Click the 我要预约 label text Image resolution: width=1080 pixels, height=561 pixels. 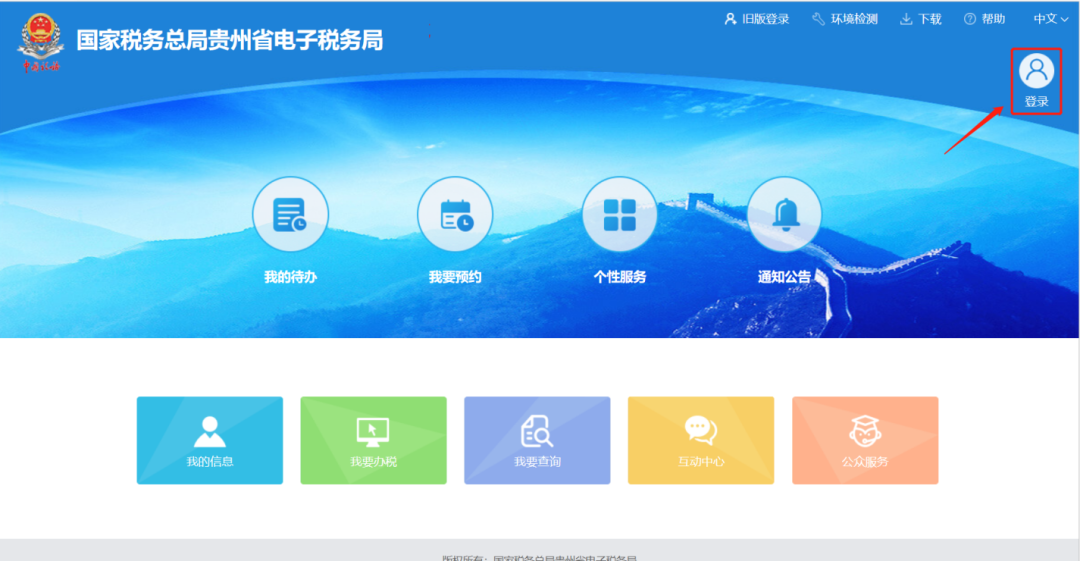(x=455, y=277)
